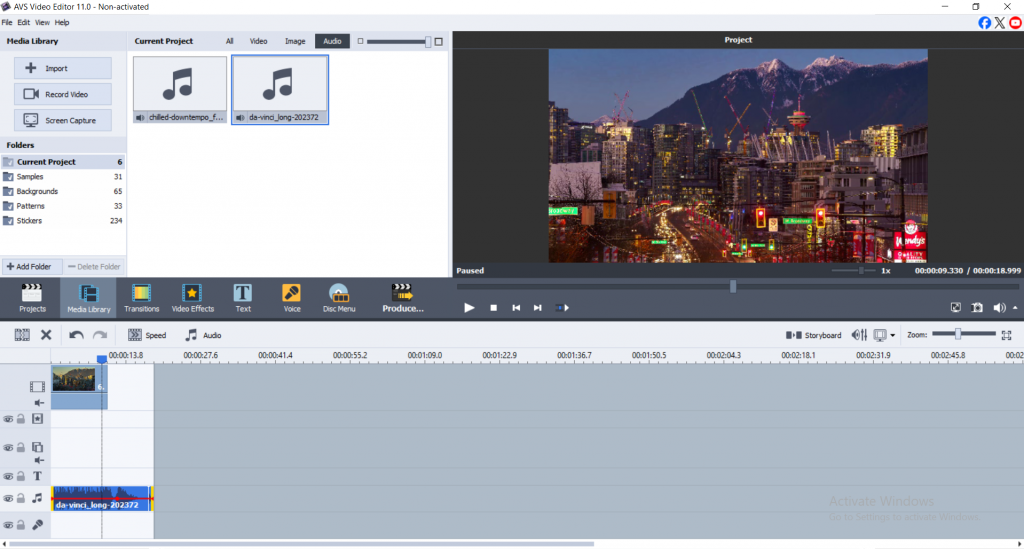Open the Video Effects panel
Viewport: 1024px width, 549px height.
click(x=192, y=298)
